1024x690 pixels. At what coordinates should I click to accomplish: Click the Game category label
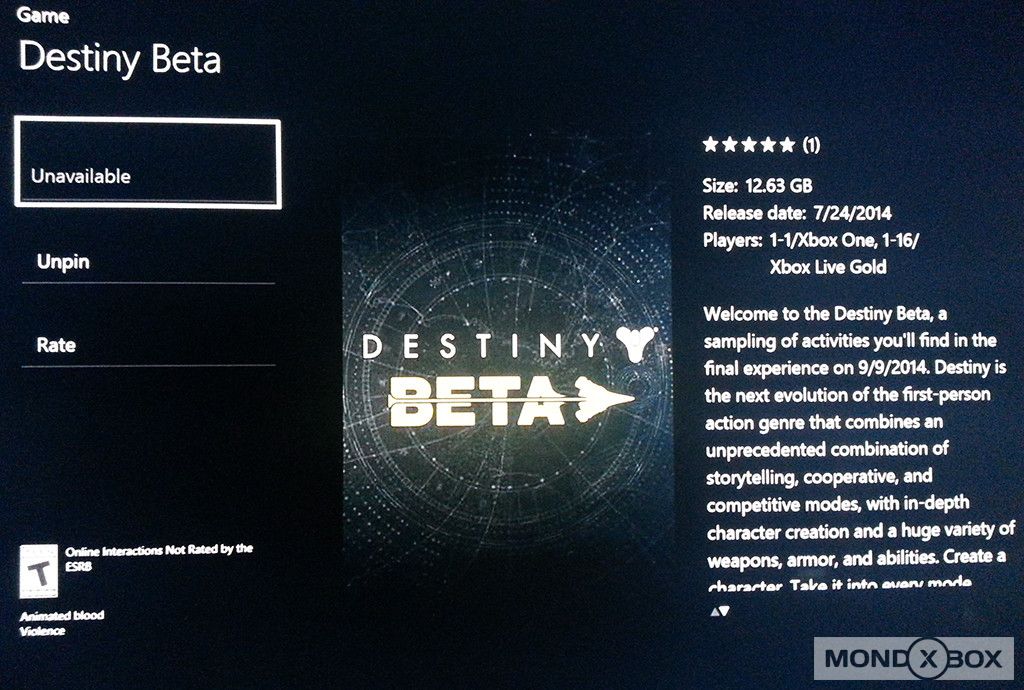[43, 15]
